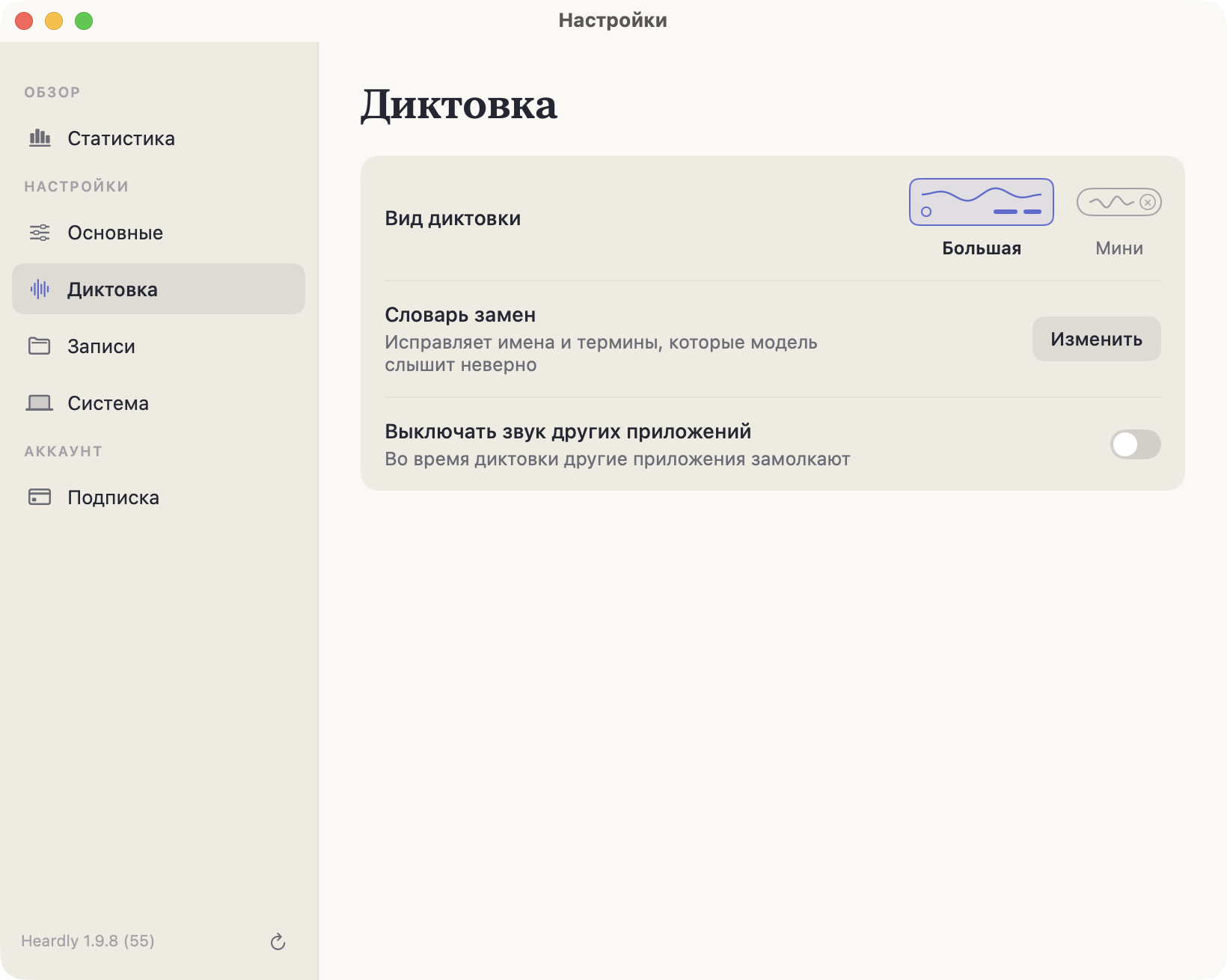Click the Большая label
Image resolution: width=1227 pixels, height=980 pixels.
click(982, 248)
